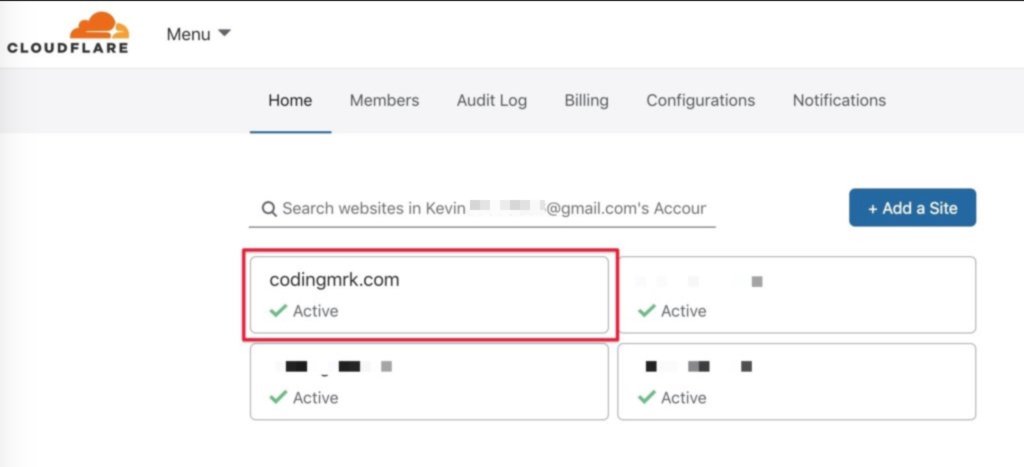
Task: Go to the Billing tab
Action: (586, 101)
